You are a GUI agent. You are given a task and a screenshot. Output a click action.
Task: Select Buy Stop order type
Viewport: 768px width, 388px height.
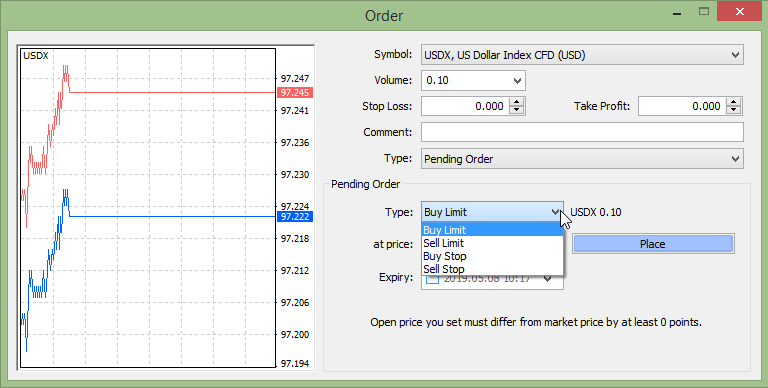[492, 256]
